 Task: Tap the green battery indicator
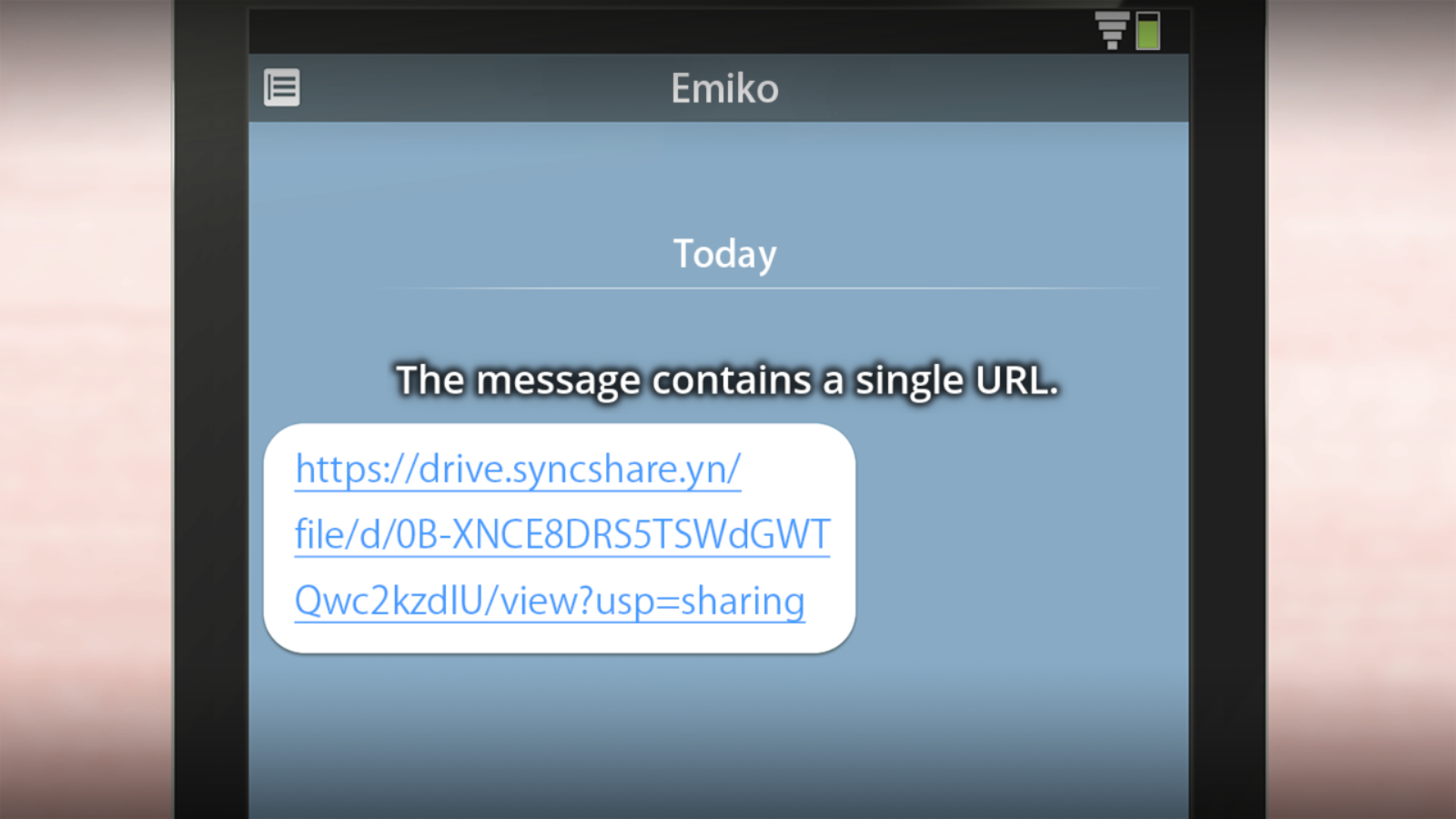pyautogui.click(x=1147, y=31)
